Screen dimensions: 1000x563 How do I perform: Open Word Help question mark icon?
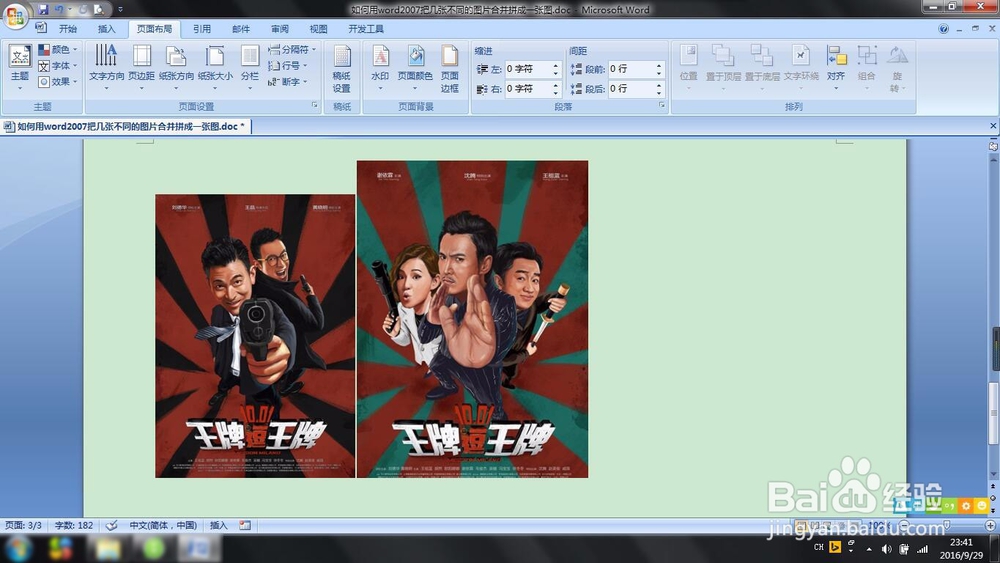click(x=943, y=29)
